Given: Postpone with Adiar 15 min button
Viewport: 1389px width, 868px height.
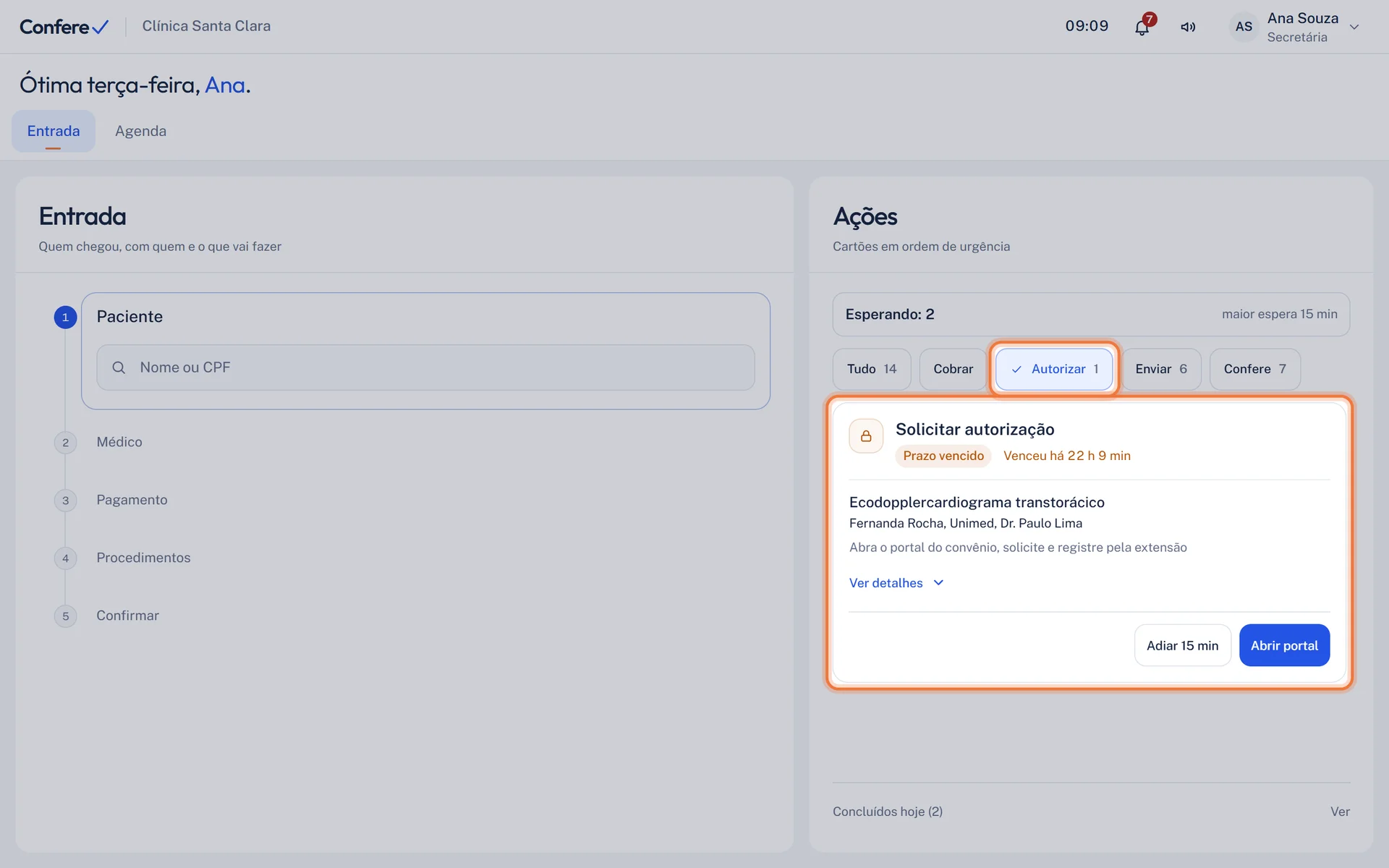Looking at the screenshot, I should (x=1182, y=645).
